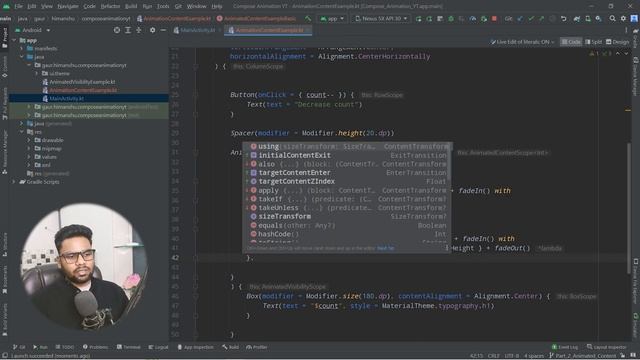This screenshot has height=360, width=640.
Task: Expand the mipmap folder
Action: tap(29, 149)
